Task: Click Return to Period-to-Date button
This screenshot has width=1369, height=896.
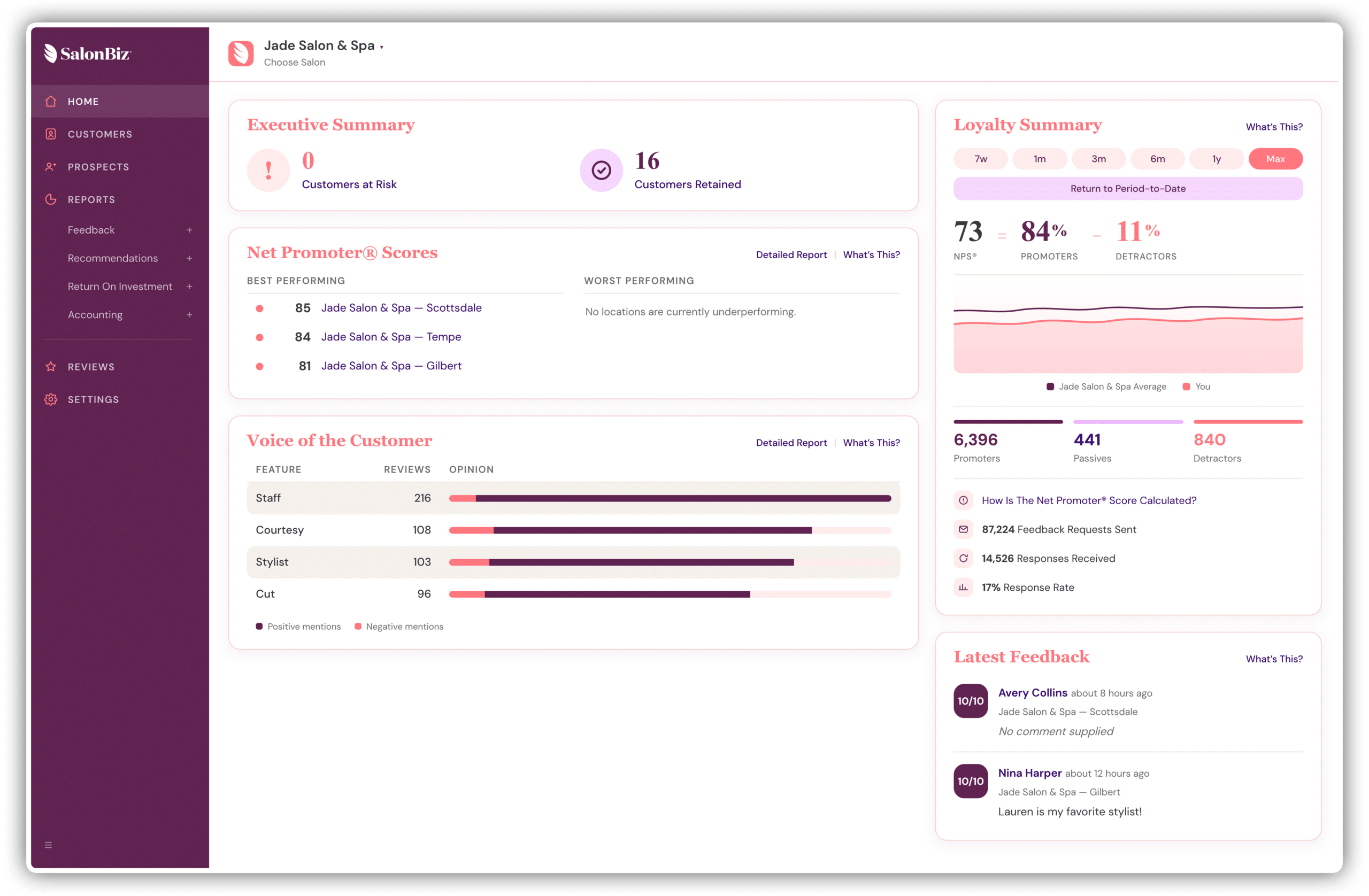Action: point(1128,189)
